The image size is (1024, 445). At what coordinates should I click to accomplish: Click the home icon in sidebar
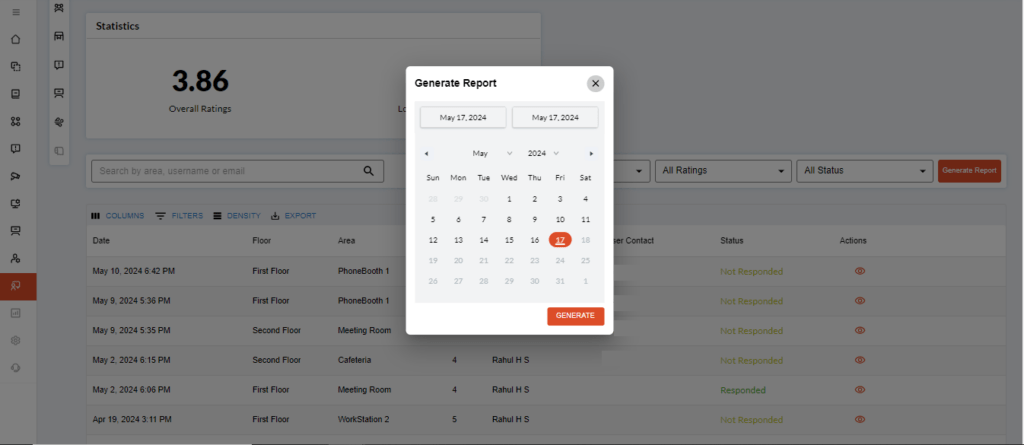tap(15, 40)
